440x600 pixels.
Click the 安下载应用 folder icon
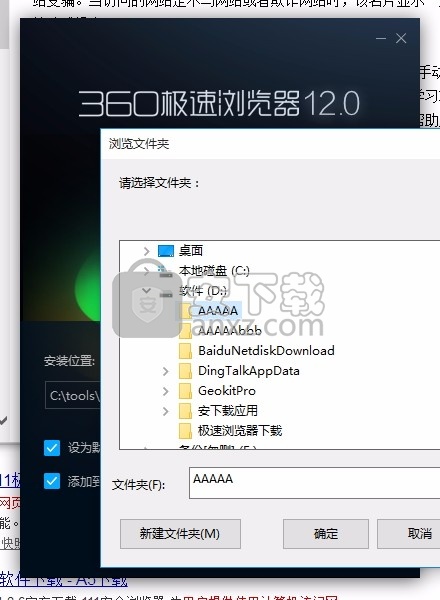186,411
